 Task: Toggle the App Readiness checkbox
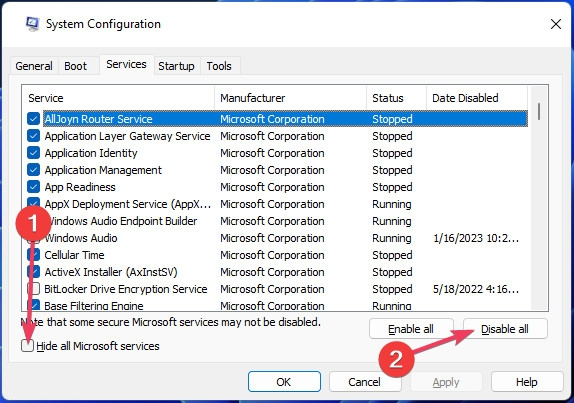point(33,187)
